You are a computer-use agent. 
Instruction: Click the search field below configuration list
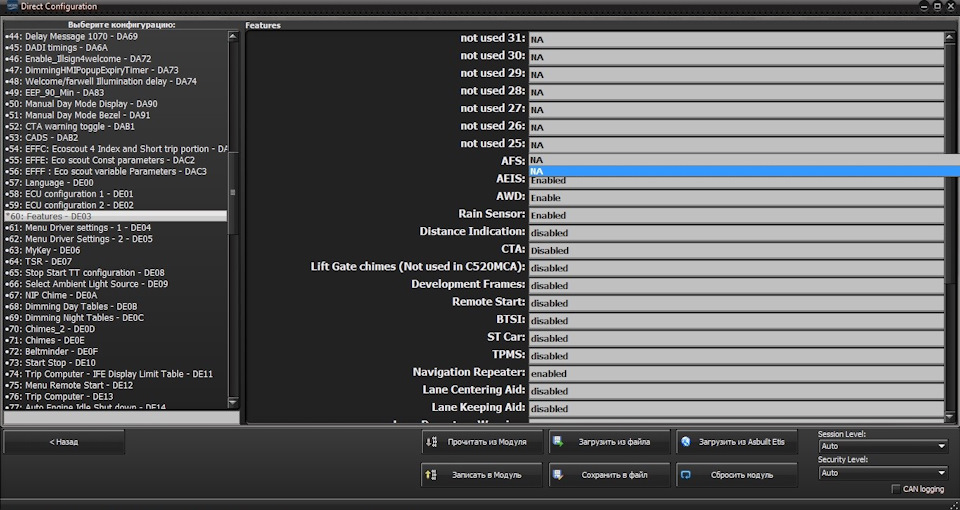pyautogui.click(x=121, y=418)
